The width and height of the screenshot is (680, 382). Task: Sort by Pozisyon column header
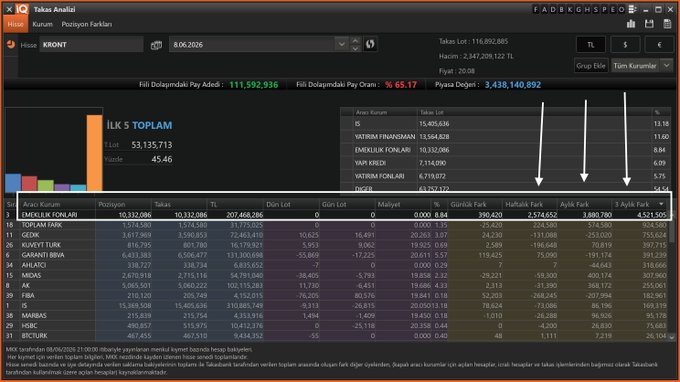(x=123, y=204)
